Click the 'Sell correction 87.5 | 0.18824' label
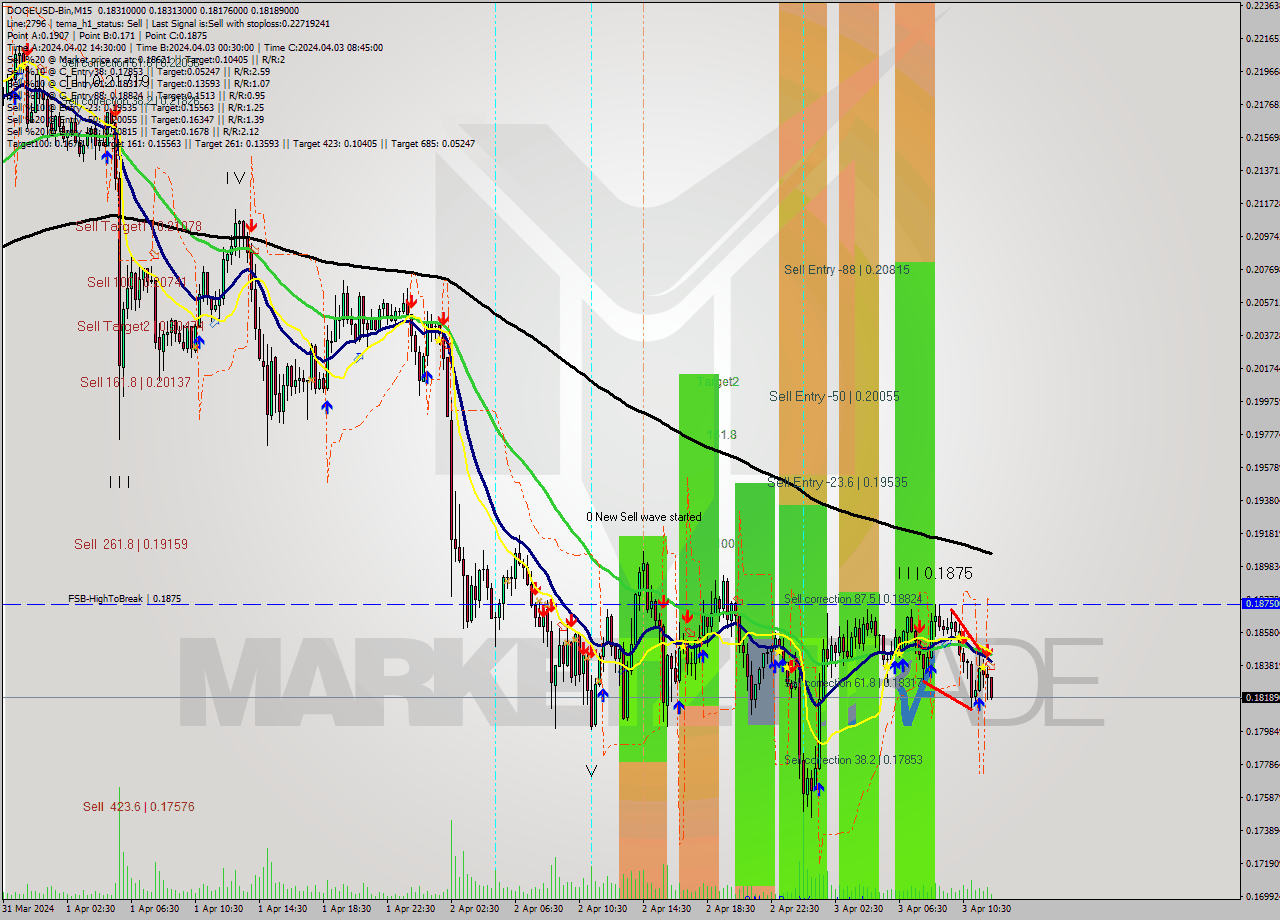The height and width of the screenshot is (920, 1280). click(x=853, y=598)
